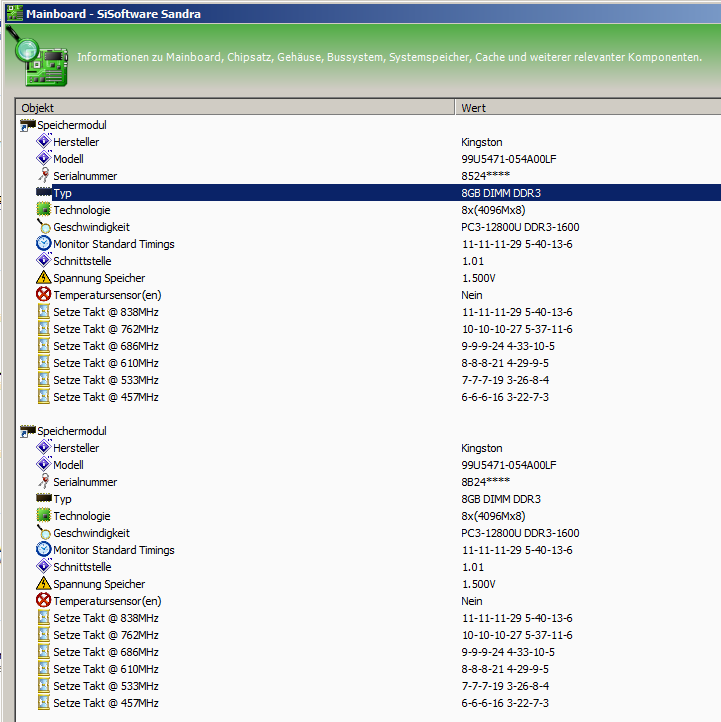721x722 pixels.
Task: Click second module's Technologie green chip icon
Action: point(44,515)
